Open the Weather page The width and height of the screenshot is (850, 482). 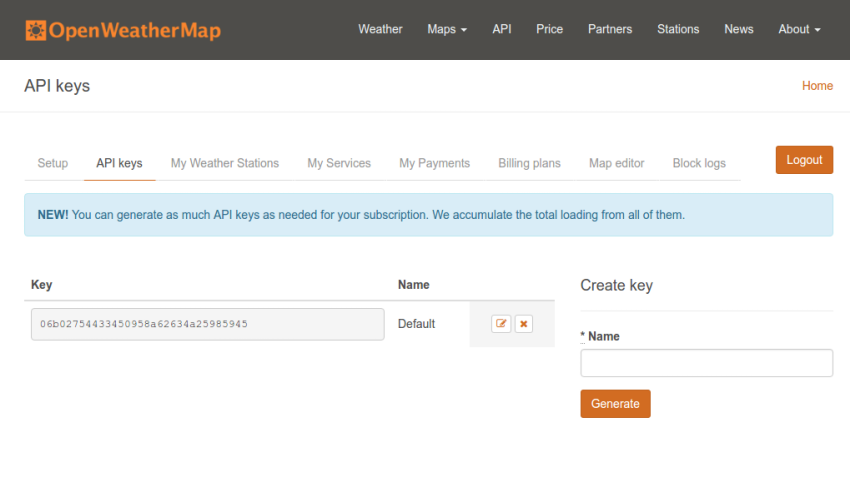point(380,29)
